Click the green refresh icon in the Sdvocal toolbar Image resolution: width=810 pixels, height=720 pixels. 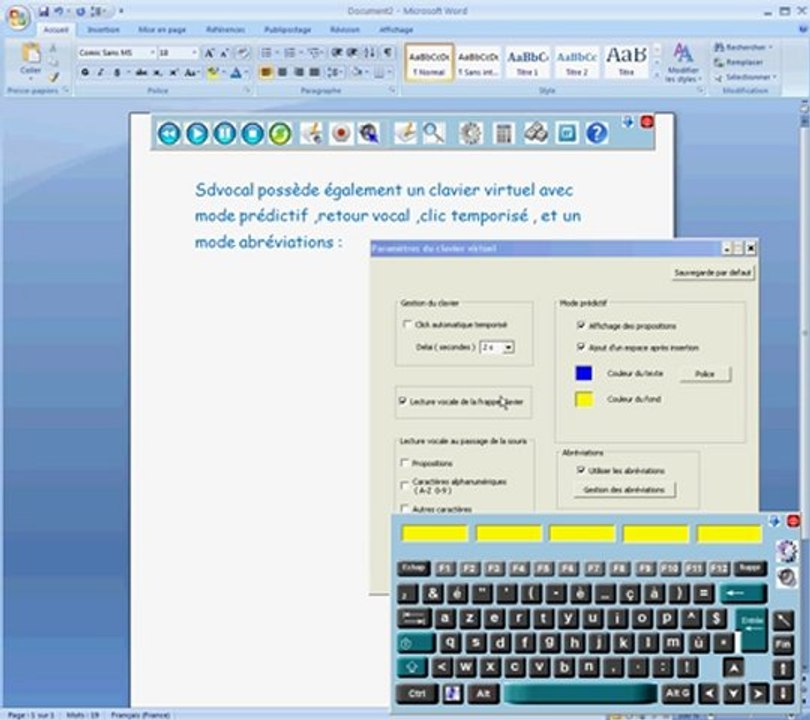click(280, 133)
